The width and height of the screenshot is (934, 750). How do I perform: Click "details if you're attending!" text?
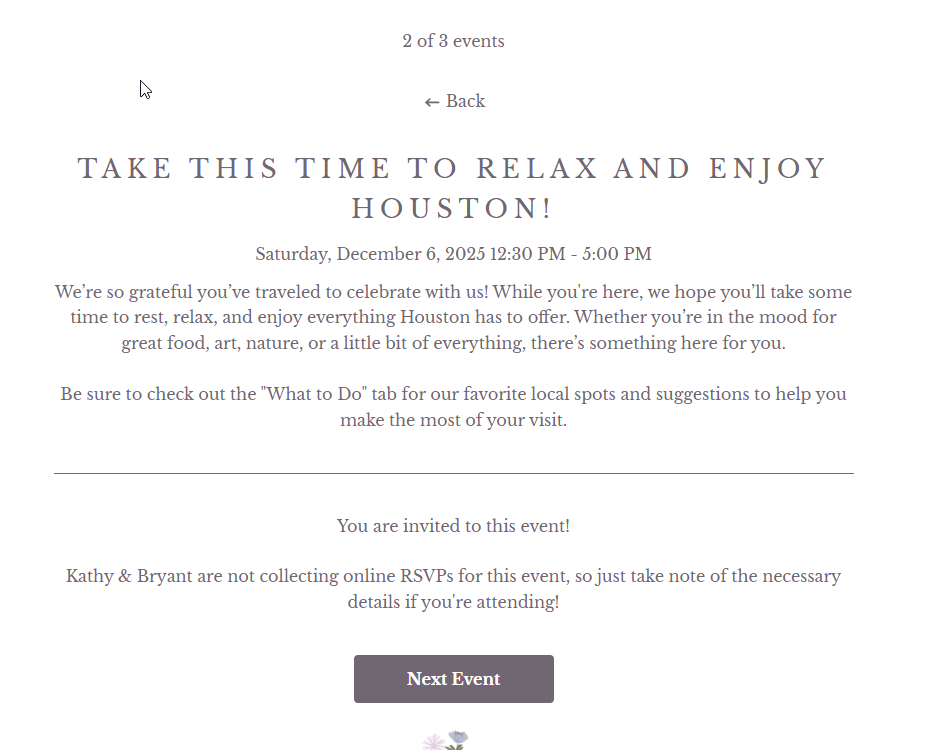point(453,602)
